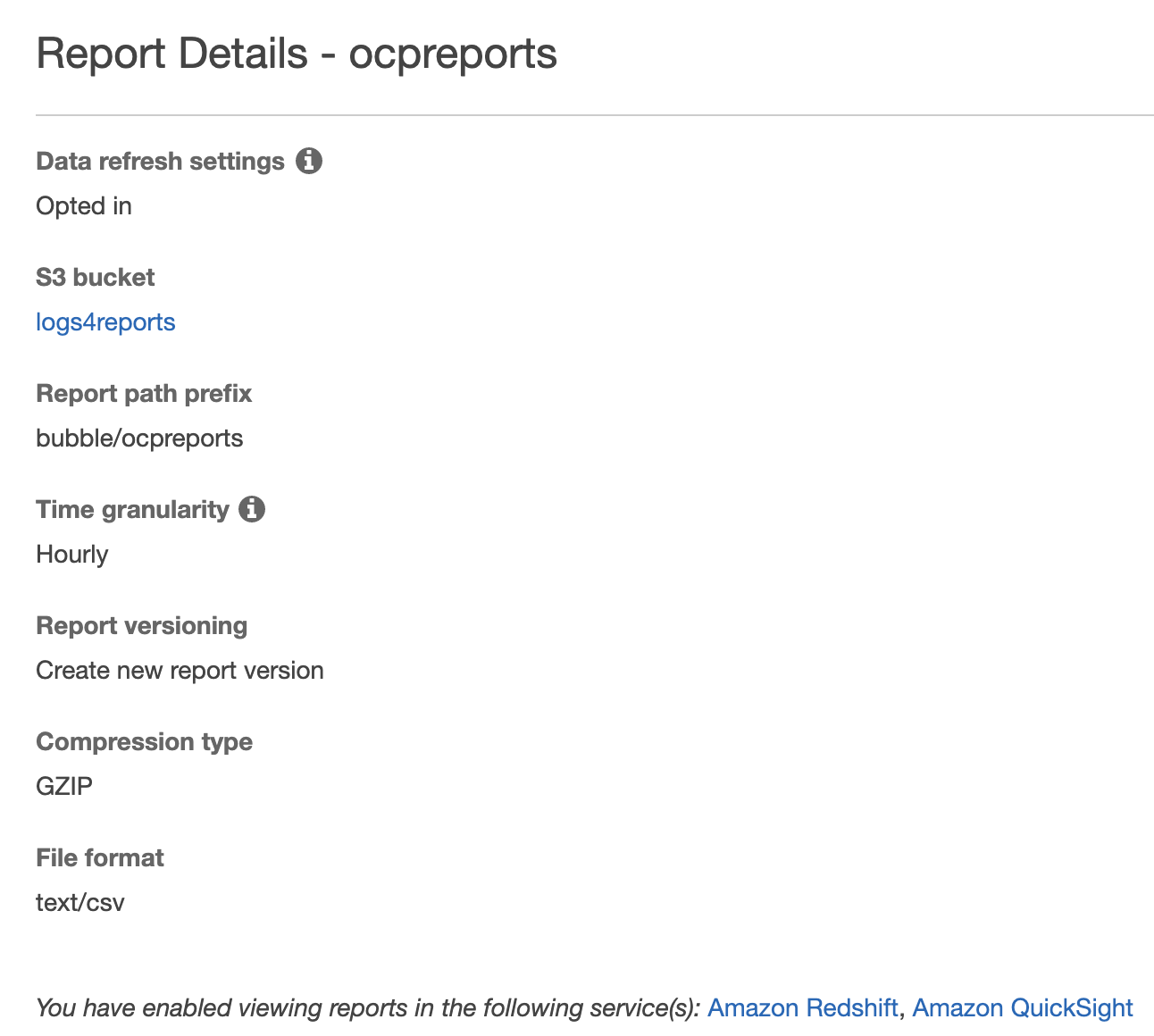Select the text/csv format value

point(80,903)
